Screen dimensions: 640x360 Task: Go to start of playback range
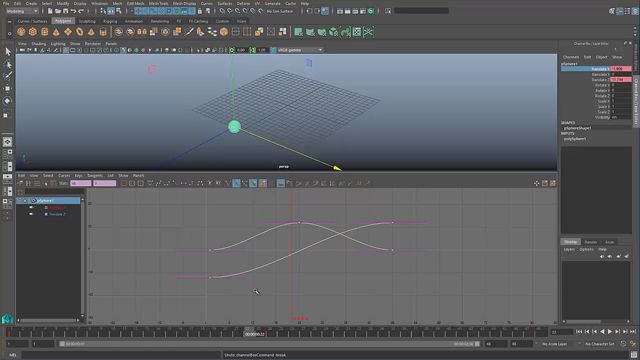pos(579,332)
